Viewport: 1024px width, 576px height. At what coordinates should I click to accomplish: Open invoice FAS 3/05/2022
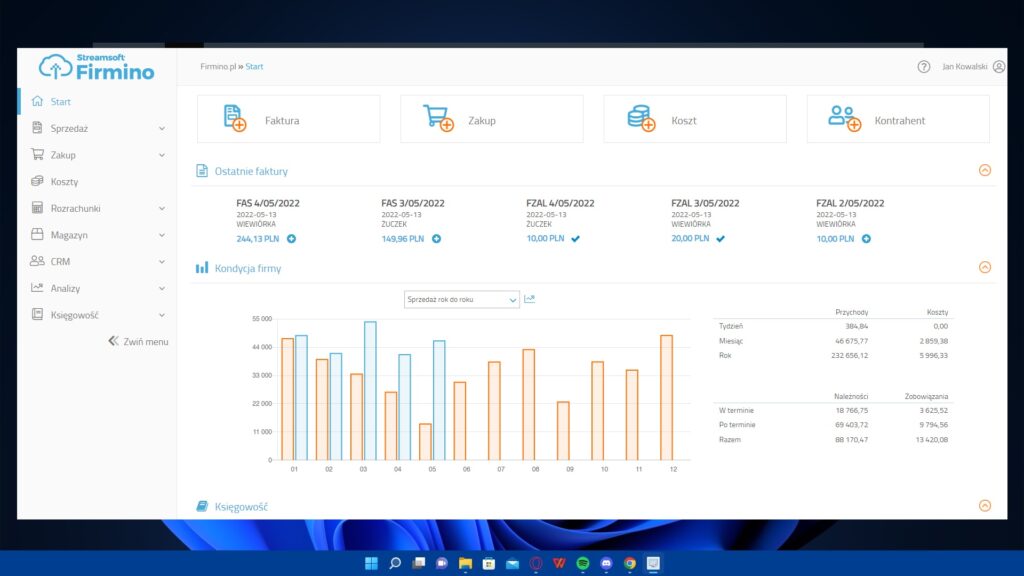click(413, 203)
